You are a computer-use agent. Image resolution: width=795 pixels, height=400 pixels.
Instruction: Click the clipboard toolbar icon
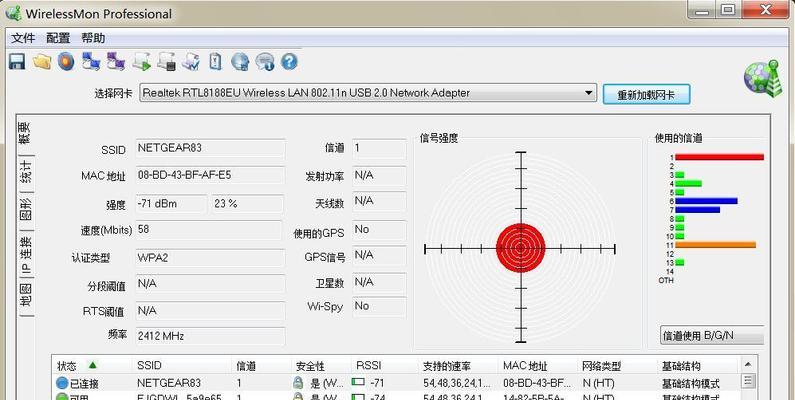[x=216, y=62]
